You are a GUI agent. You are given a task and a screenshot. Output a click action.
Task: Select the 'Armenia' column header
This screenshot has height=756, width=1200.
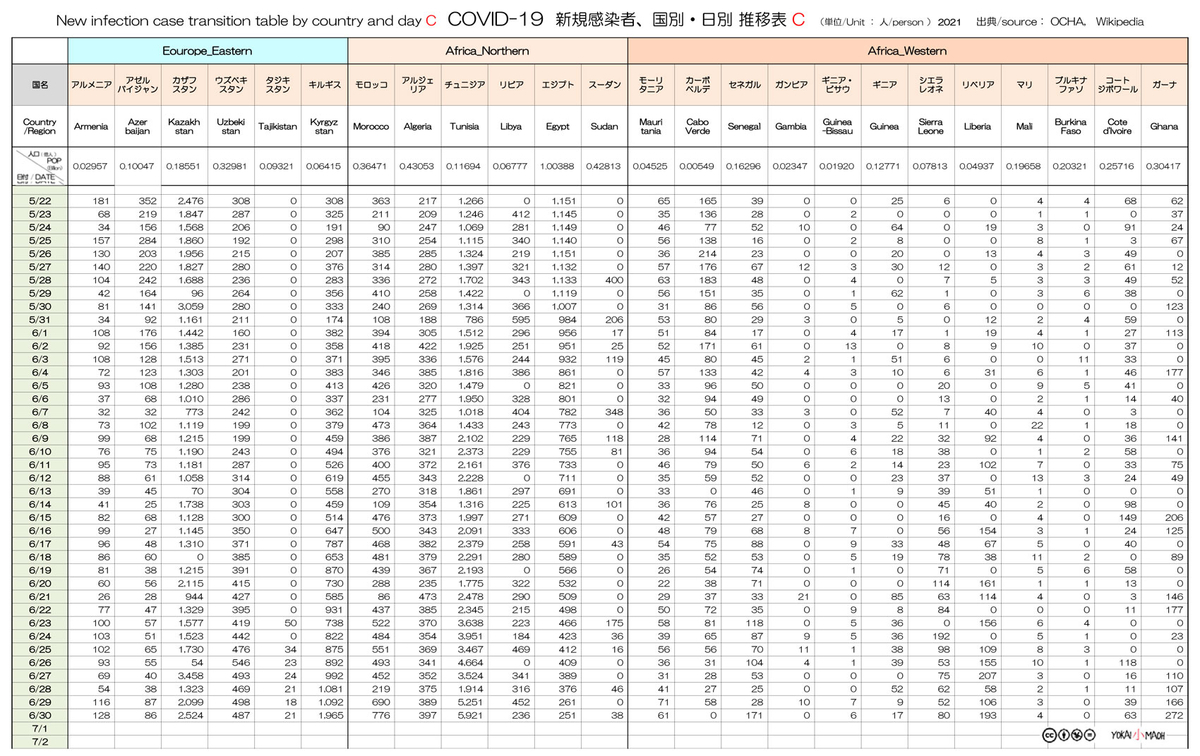pyautogui.click(x=92, y=127)
